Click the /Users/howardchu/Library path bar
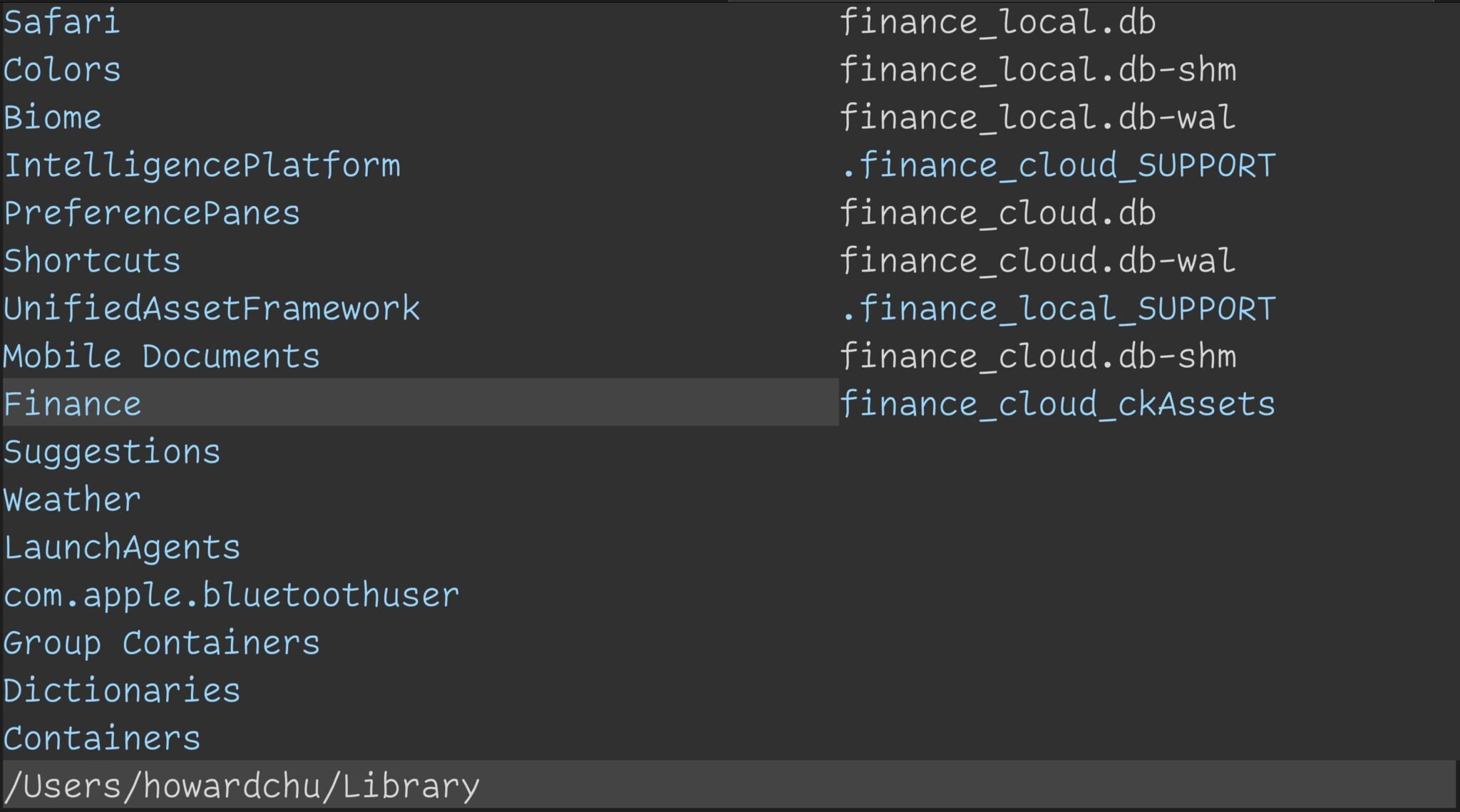The height and width of the screenshot is (812, 1460). coord(242,786)
